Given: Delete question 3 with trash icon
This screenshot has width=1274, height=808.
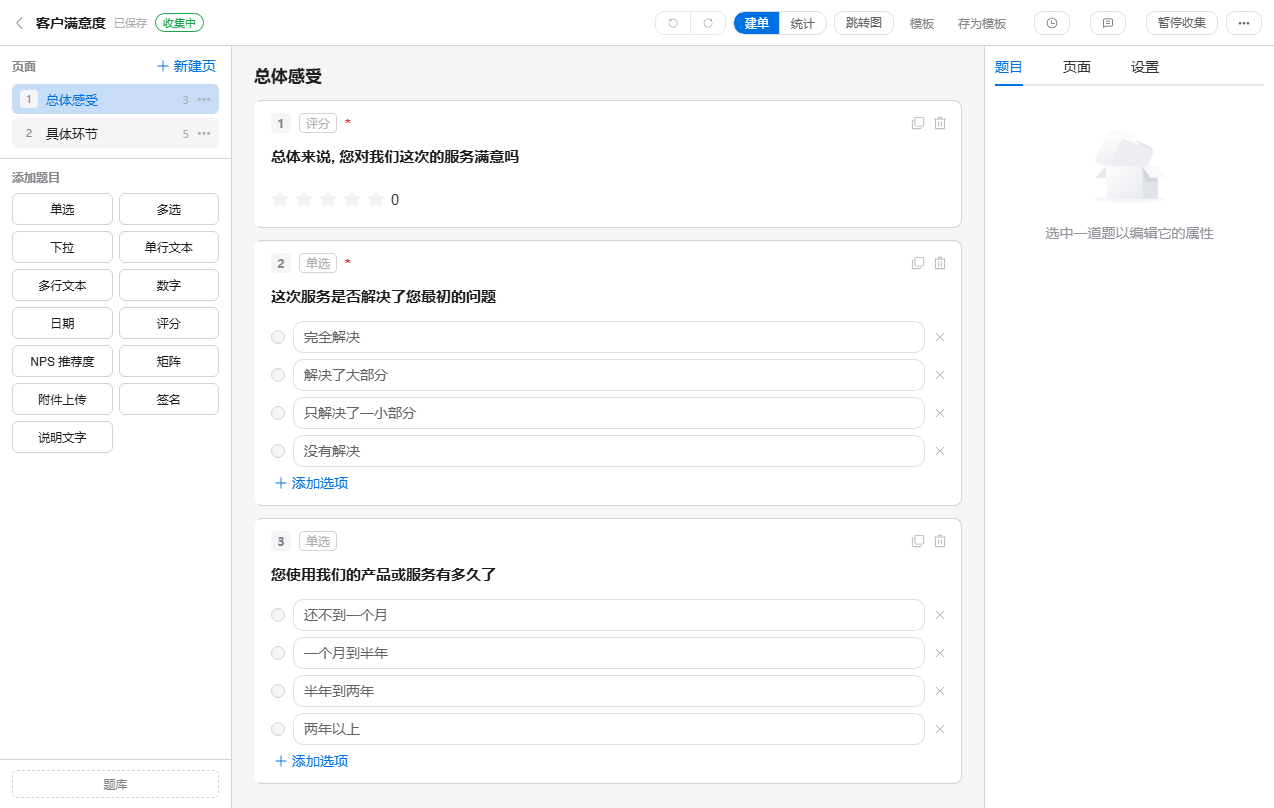Looking at the screenshot, I should coord(940,541).
